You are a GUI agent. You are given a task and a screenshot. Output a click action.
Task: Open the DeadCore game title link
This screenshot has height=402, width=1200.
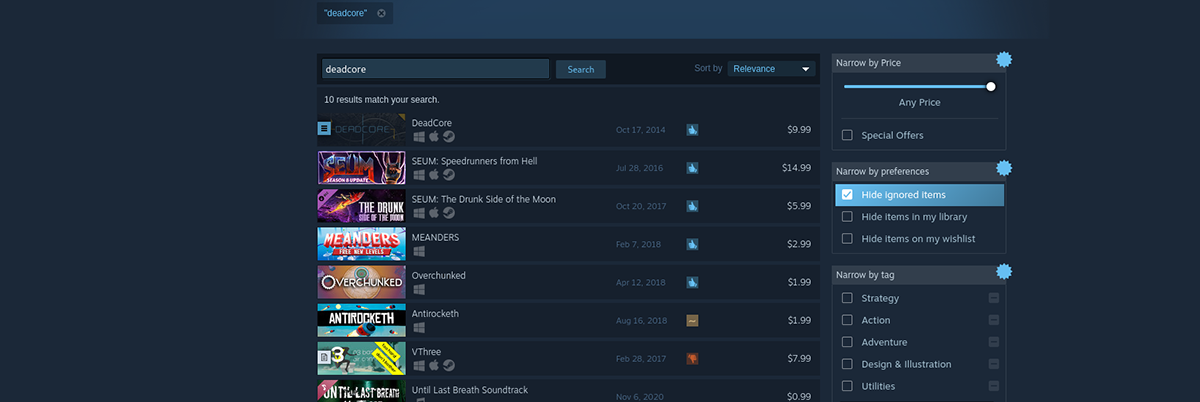433,123
